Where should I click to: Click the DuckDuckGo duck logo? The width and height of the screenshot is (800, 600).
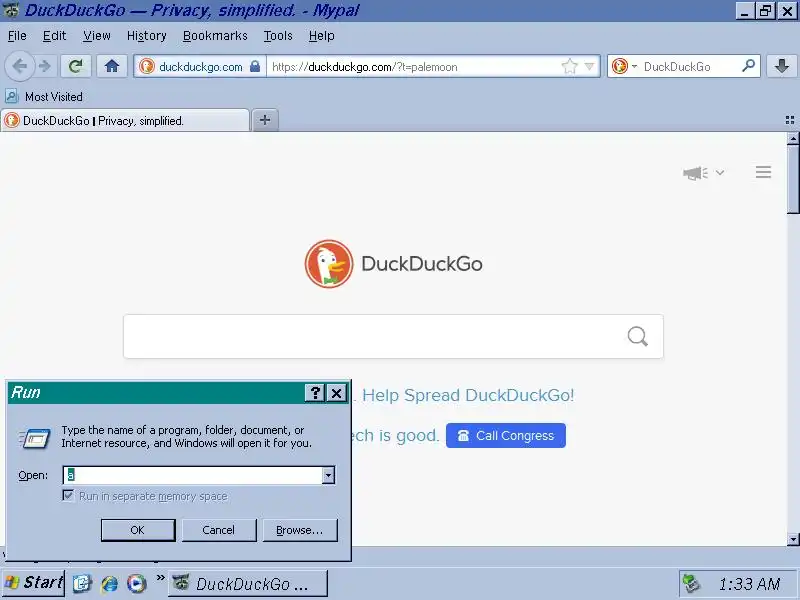tap(329, 264)
